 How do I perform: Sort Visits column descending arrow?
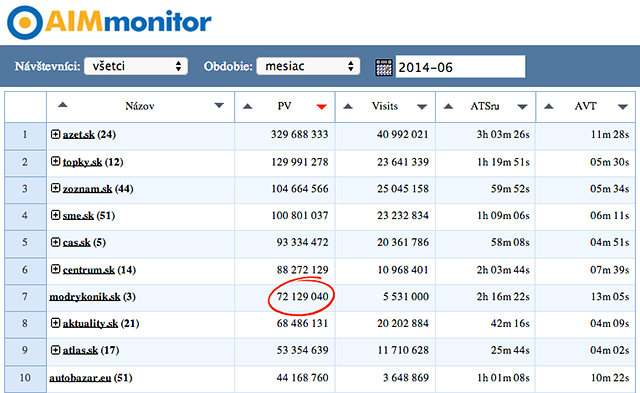point(422,107)
